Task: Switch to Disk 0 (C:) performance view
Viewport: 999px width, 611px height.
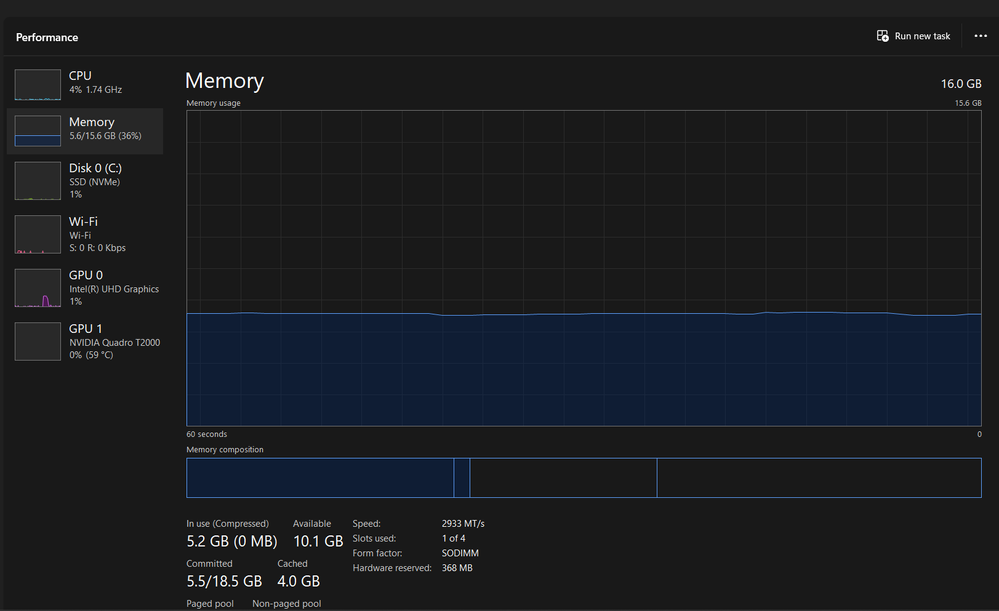Action: pyautogui.click(x=85, y=181)
